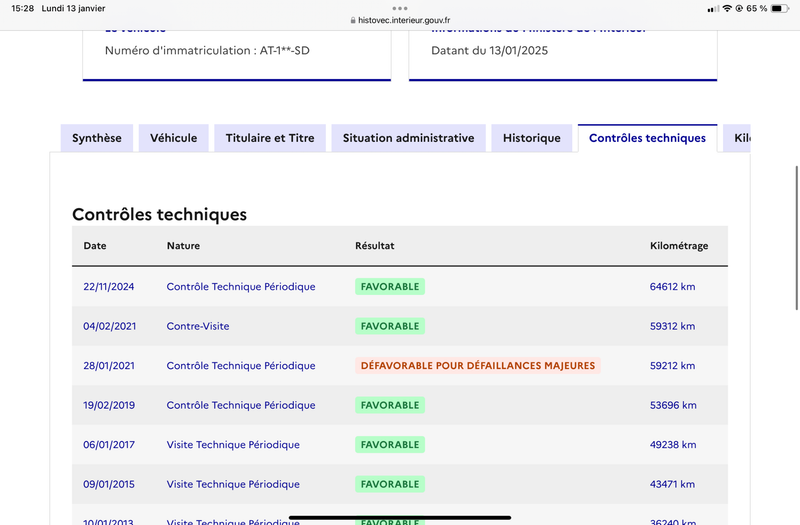
Task: Click Visite Technique Périodique in 09/01/2015 row
Action: point(233,484)
